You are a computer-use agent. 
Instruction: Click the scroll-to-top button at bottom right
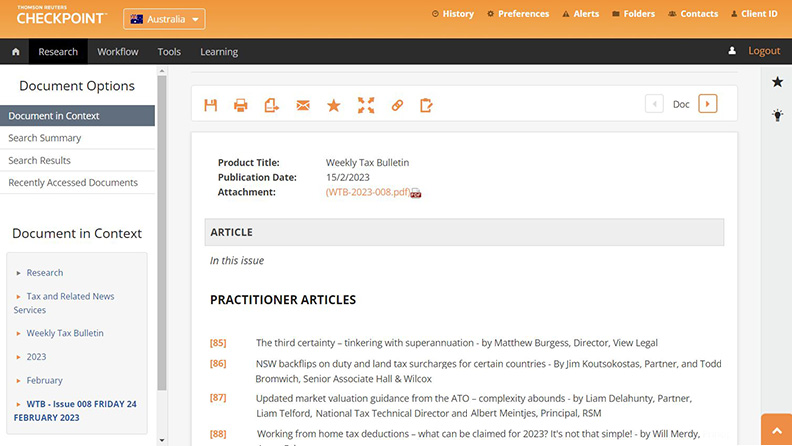[776, 430]
